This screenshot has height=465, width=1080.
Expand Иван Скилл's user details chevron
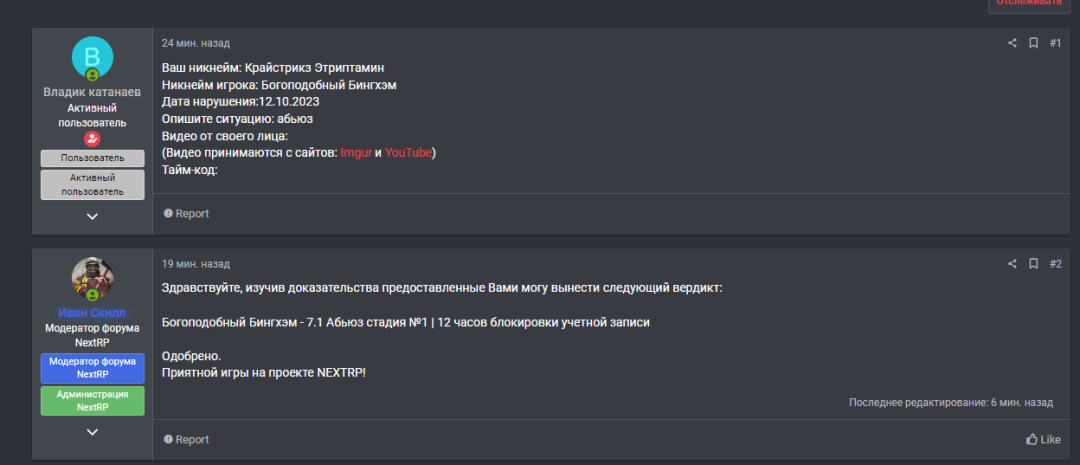click(x=92, y=432)
